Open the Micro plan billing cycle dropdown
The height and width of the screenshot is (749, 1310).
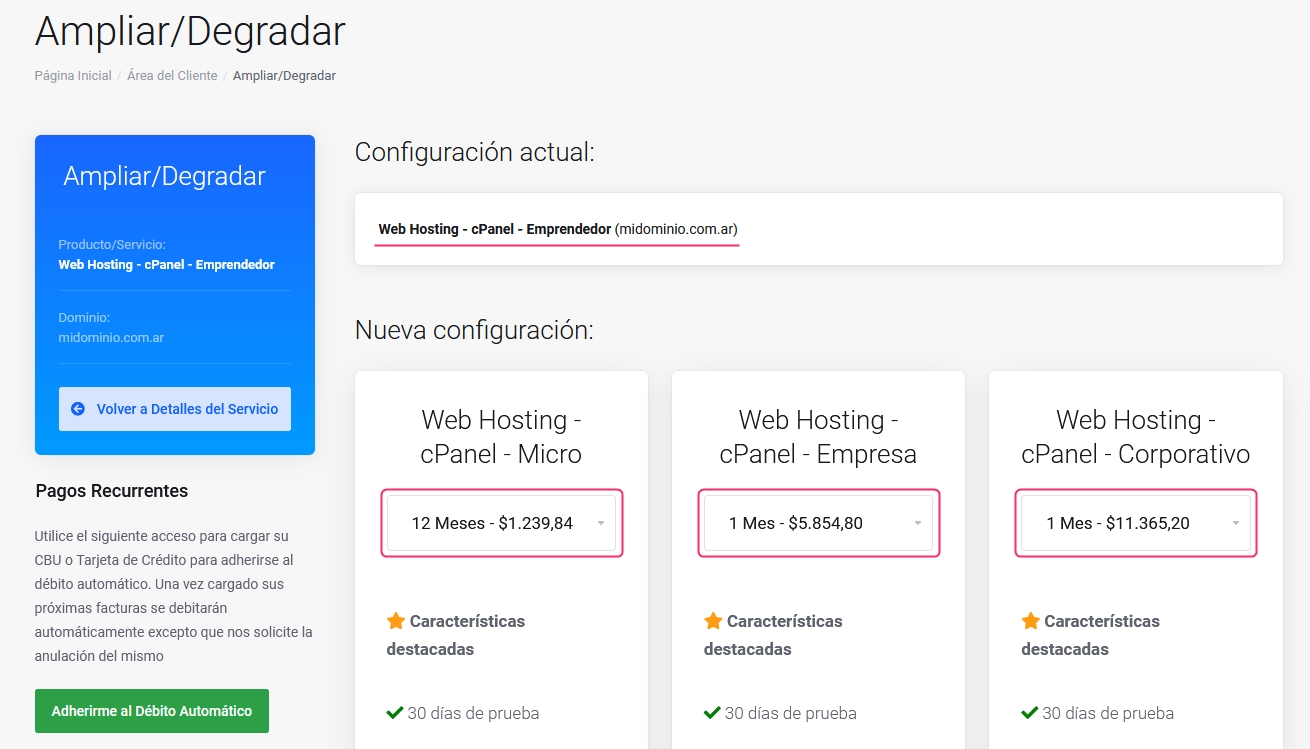point(501,523)
